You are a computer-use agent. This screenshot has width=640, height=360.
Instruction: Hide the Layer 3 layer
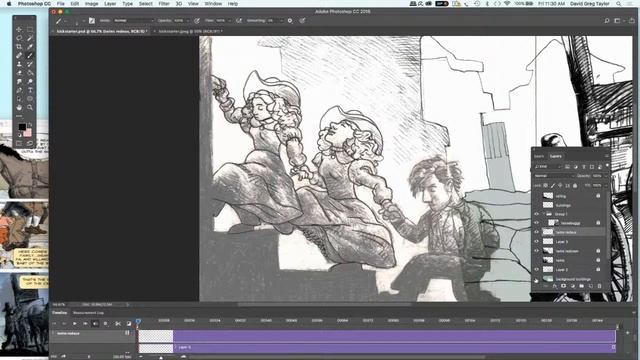536,242
